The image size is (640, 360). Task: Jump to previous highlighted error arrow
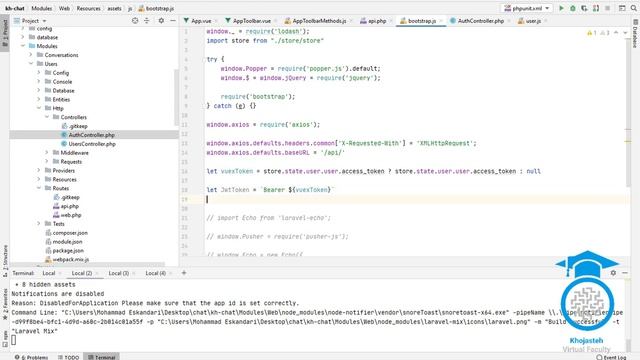coord(616,33)
